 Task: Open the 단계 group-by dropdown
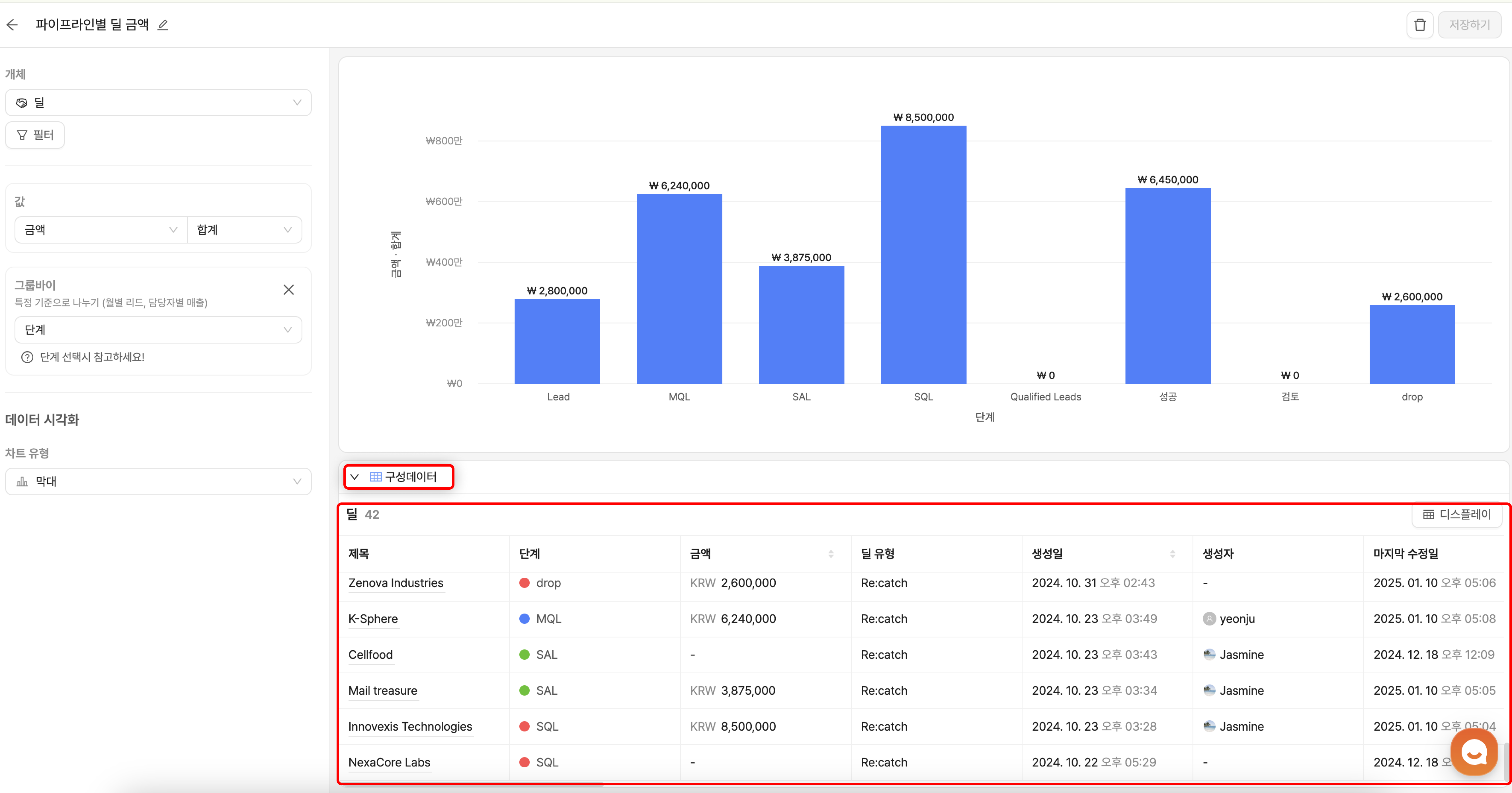(x=158, y=330)
